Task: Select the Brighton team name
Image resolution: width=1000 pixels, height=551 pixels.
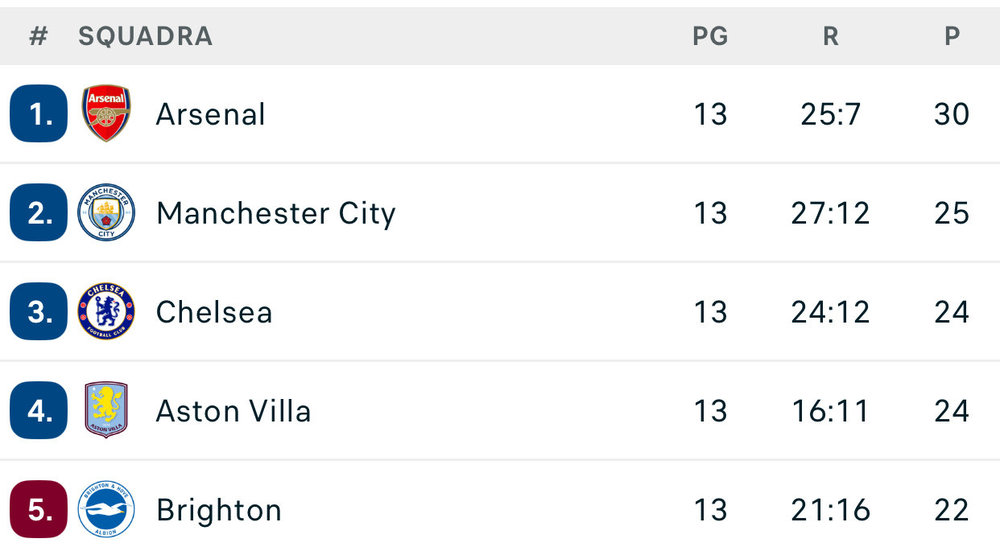Action: [218, 510]
